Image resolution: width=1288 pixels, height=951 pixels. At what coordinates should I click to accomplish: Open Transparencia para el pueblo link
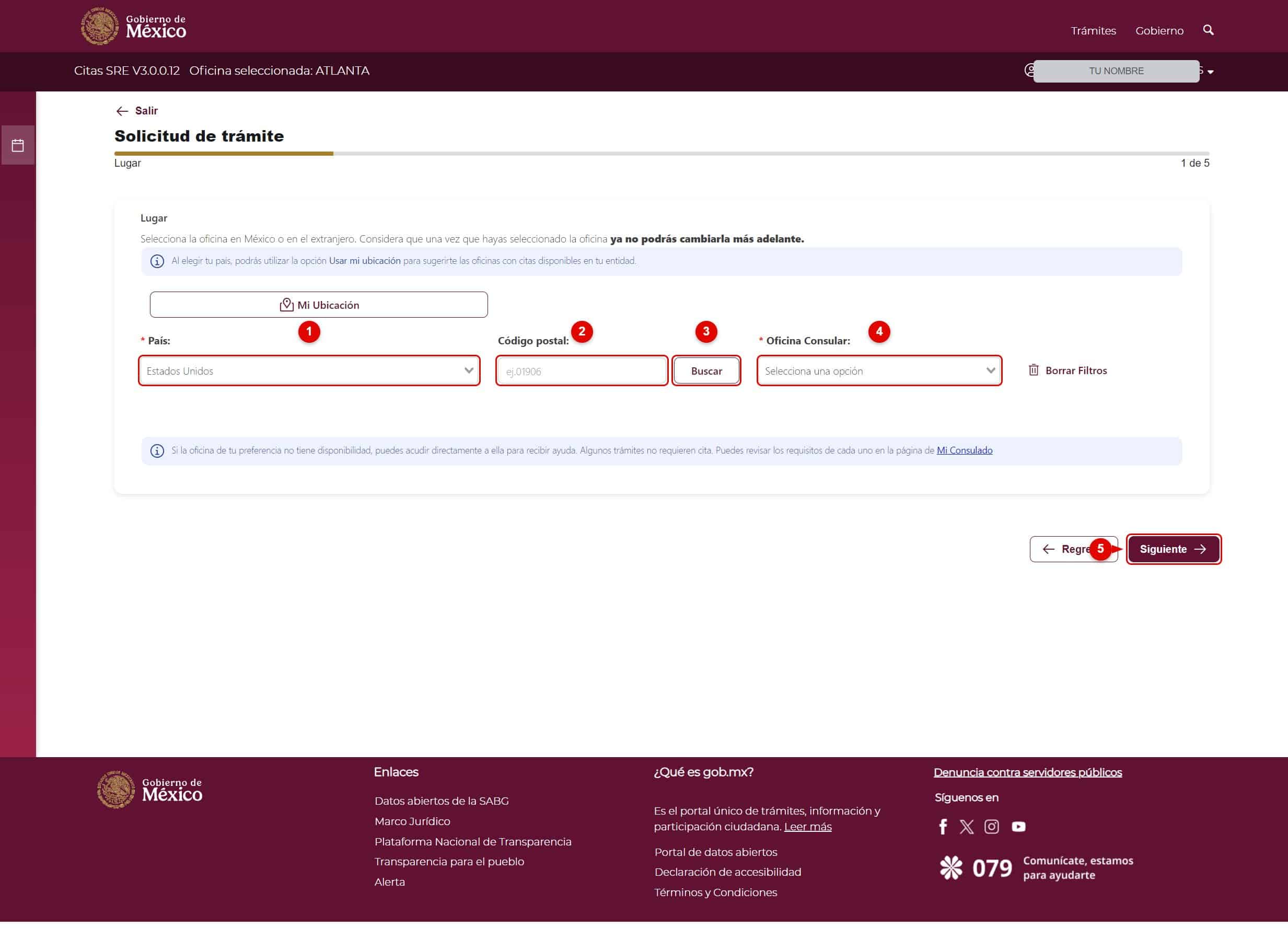[x=449, y=861]
